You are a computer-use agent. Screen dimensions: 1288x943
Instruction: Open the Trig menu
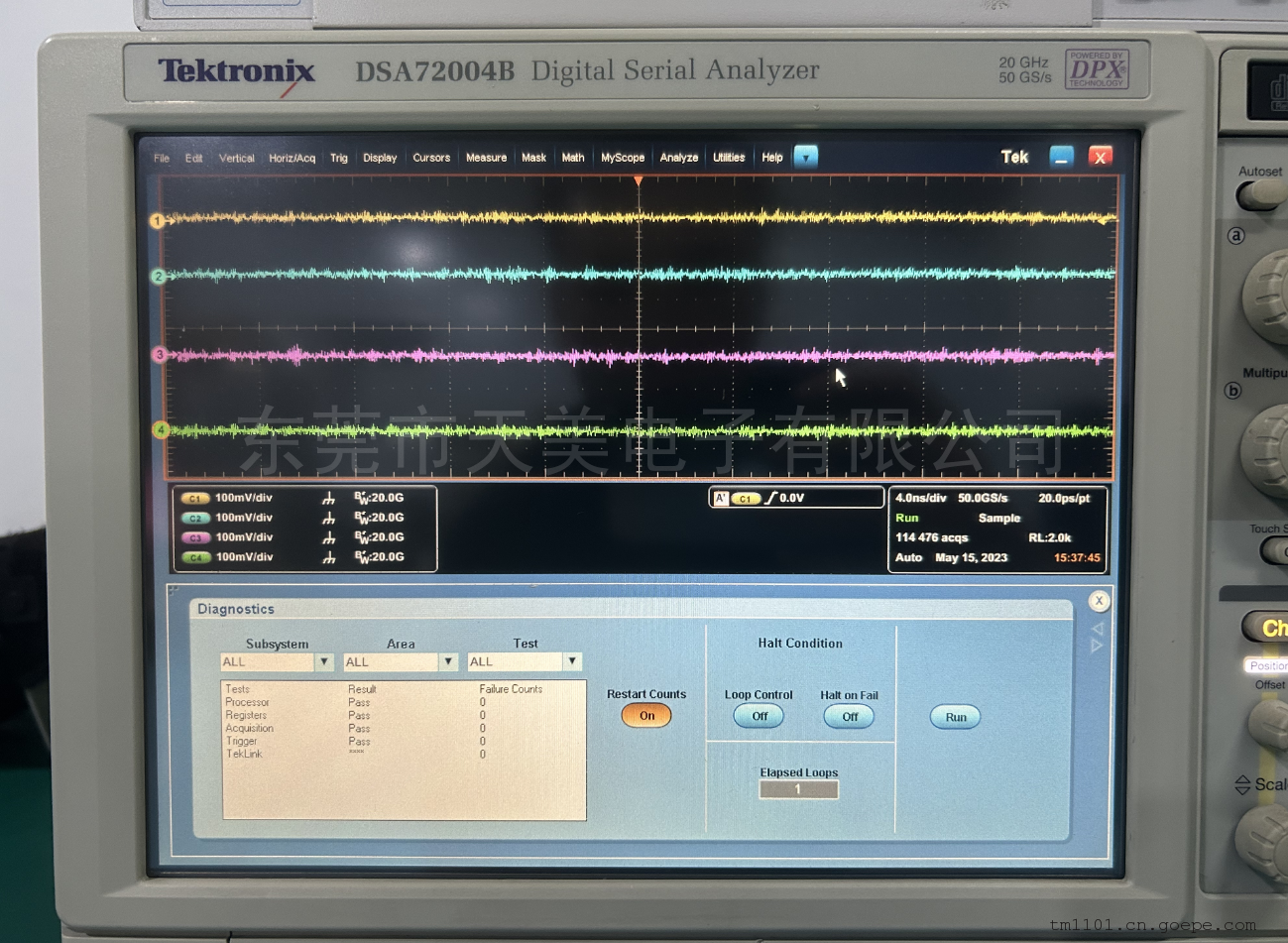click(339, 159)
